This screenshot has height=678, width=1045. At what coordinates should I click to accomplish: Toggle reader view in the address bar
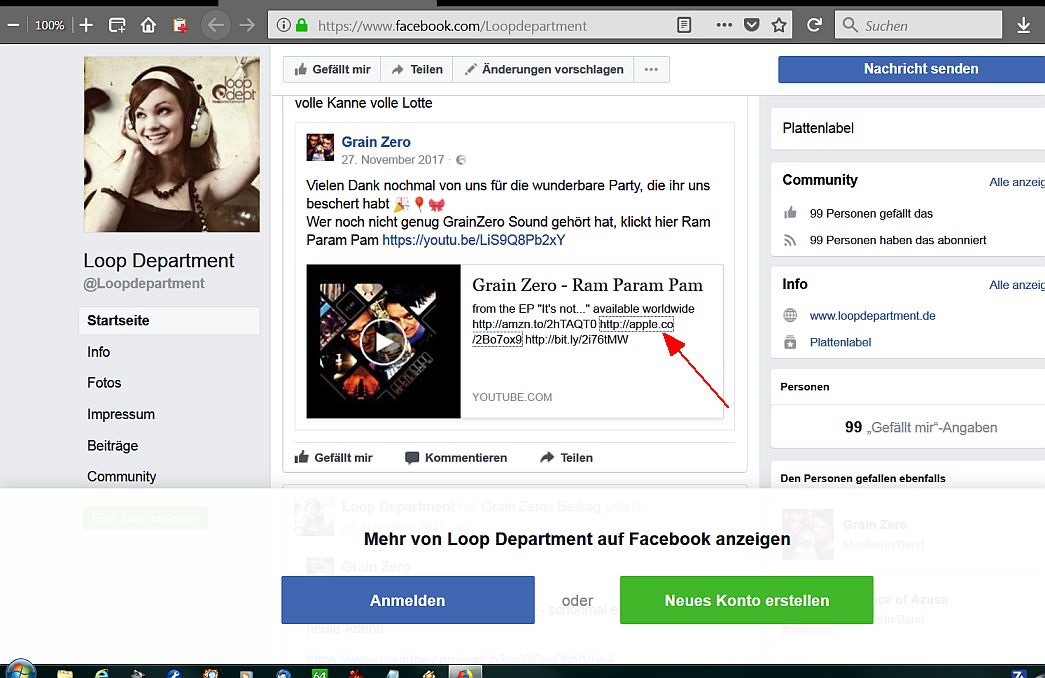click(x=684, y=25)
